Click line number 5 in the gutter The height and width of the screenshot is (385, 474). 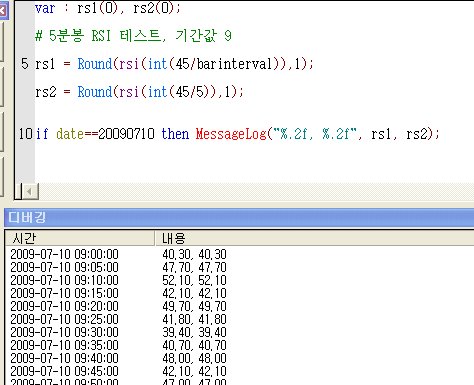pos(25,64)
